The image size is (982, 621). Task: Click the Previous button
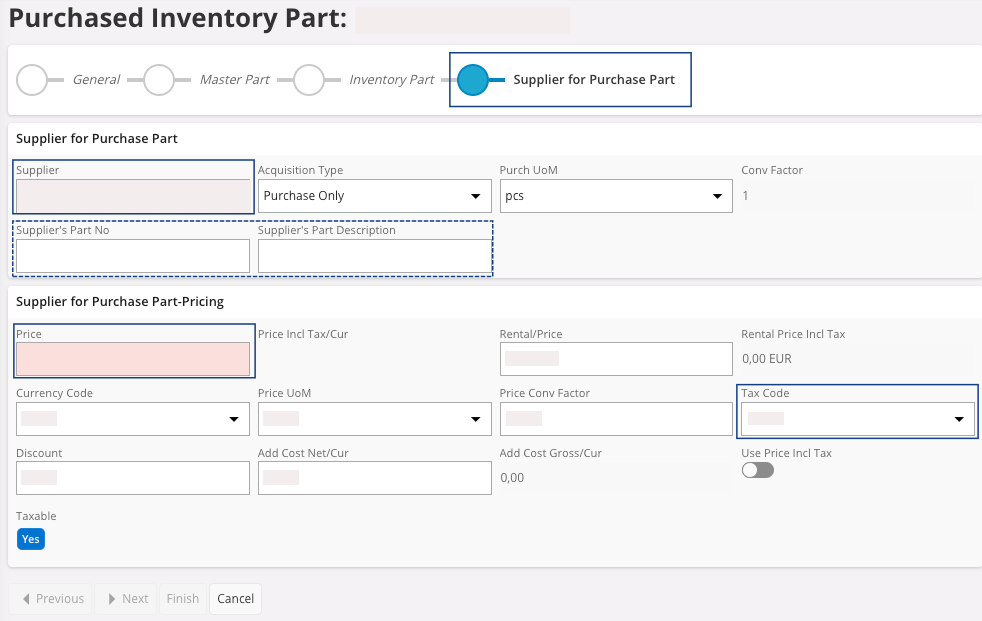pos(51,599)
